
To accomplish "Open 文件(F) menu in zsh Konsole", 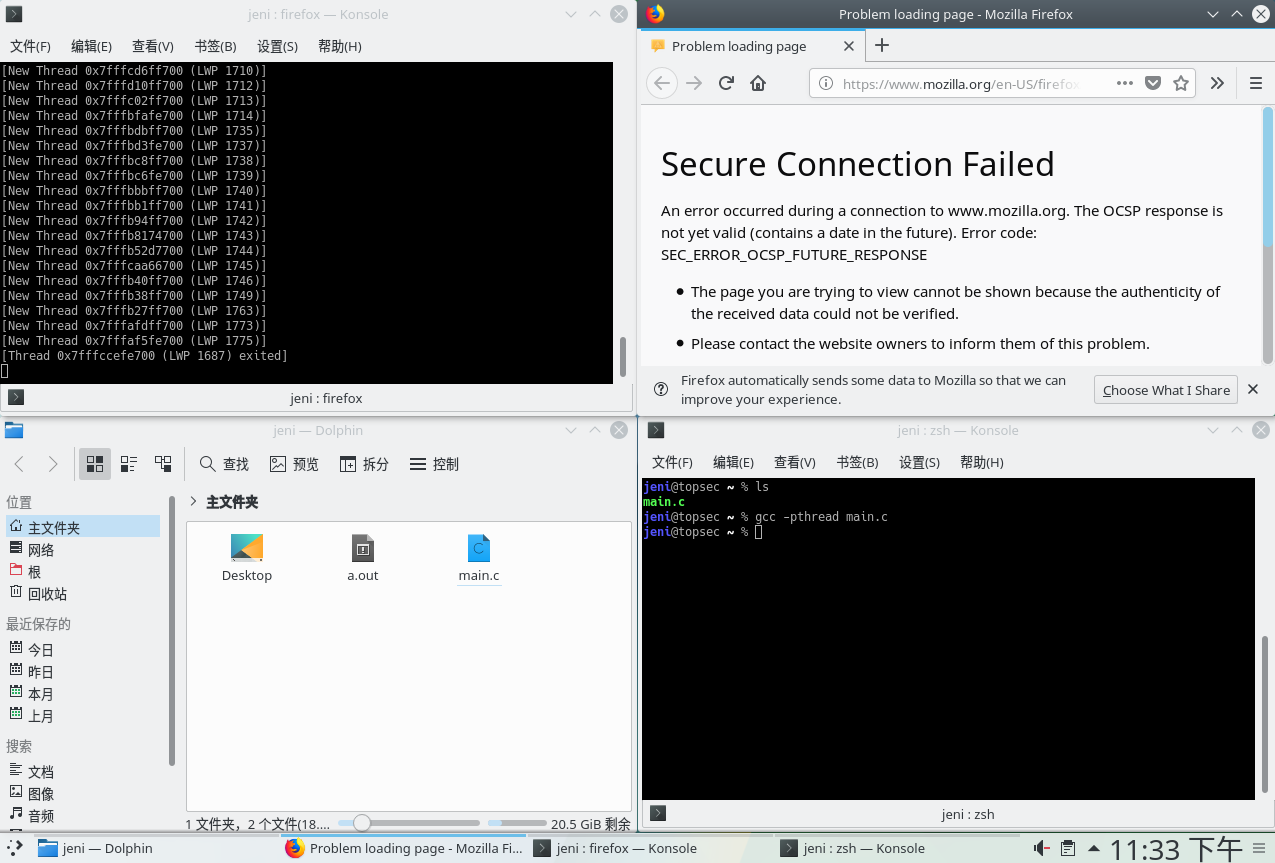I will [672, 462].
